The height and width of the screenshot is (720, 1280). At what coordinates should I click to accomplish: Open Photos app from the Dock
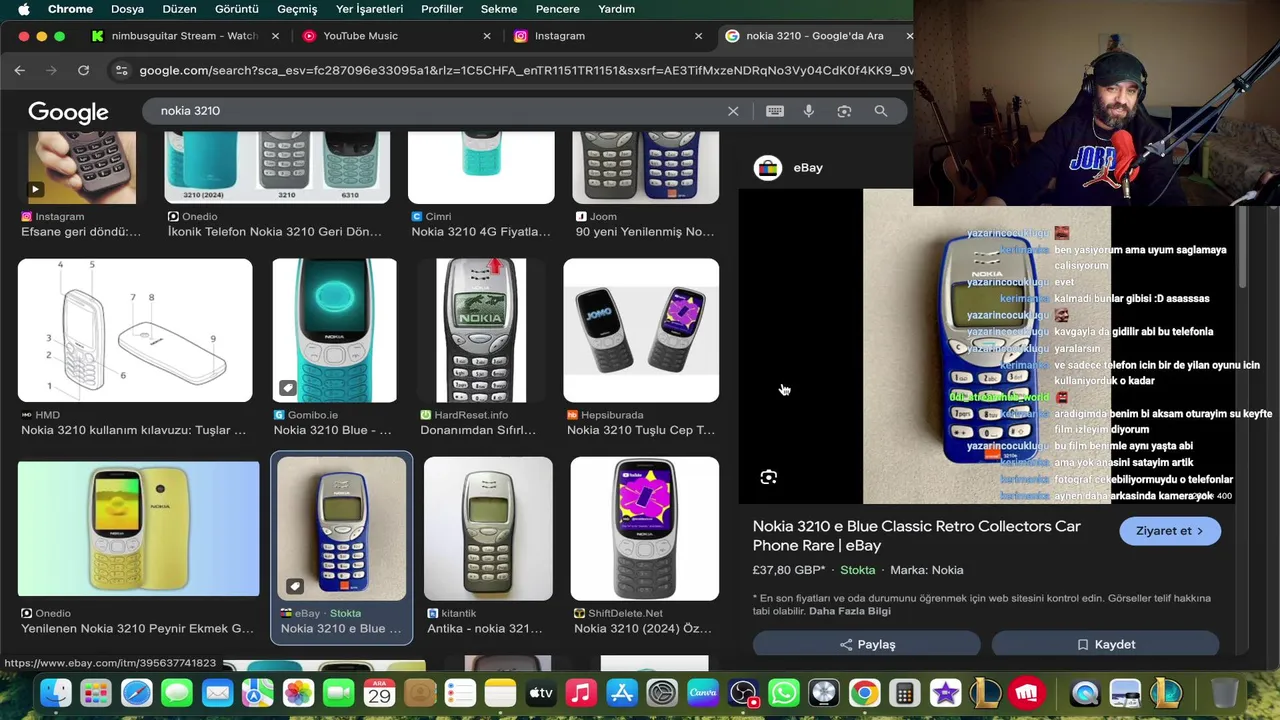click(x=298, y=692)
